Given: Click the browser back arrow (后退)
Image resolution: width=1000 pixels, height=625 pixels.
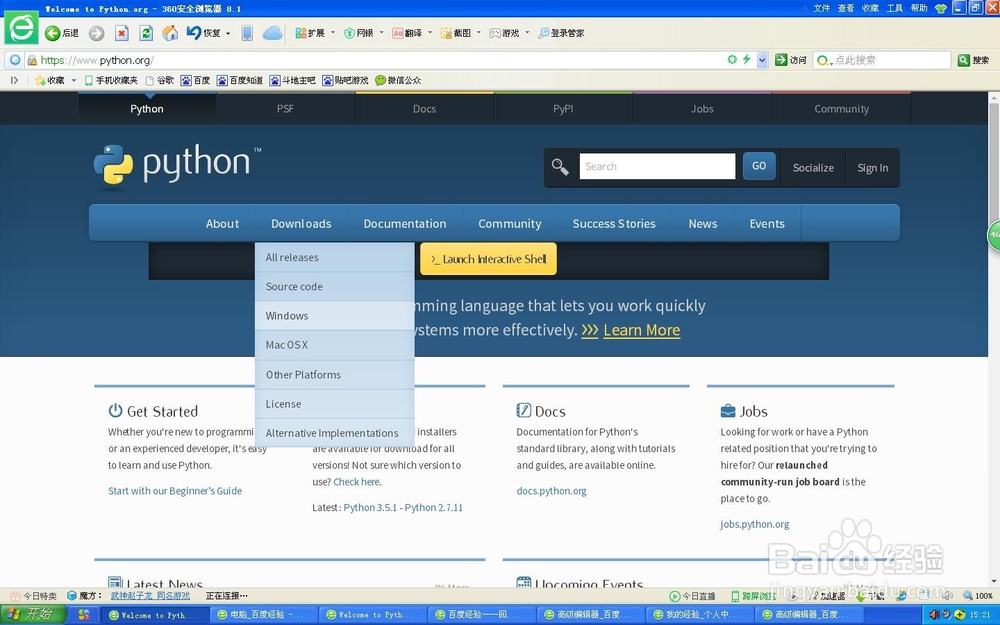Looking at the screenshot, I should pyautogui.click(x=61, y=33).
